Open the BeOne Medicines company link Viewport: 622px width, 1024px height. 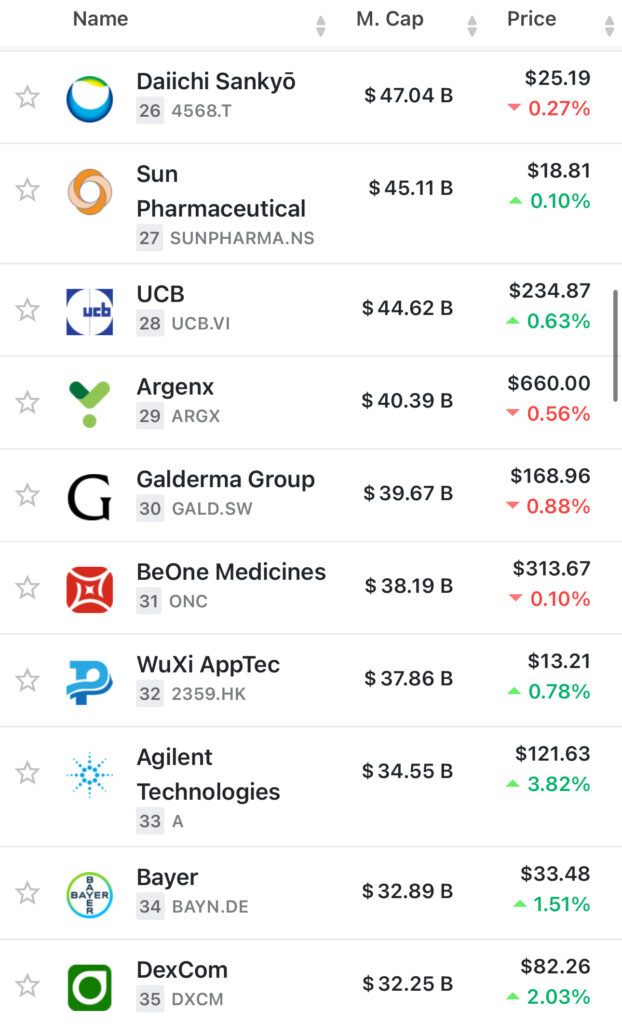tap(231, 572)
